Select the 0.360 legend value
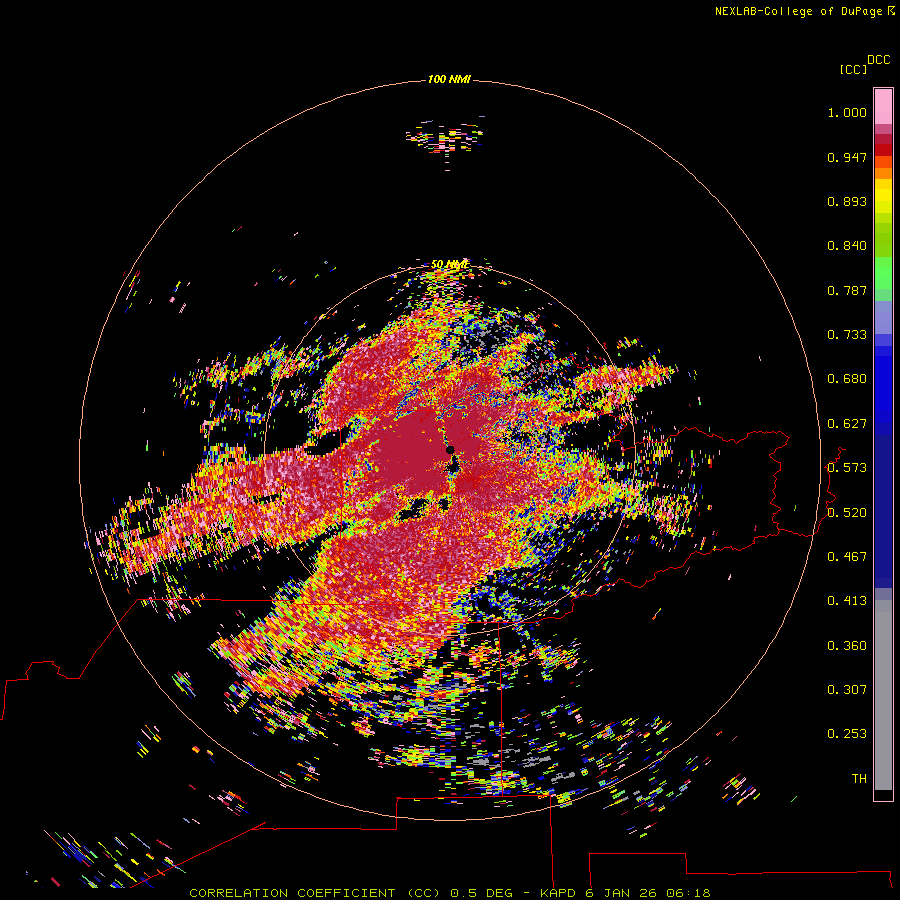Viewport: 900px width, 900px height. coord(847,645)
